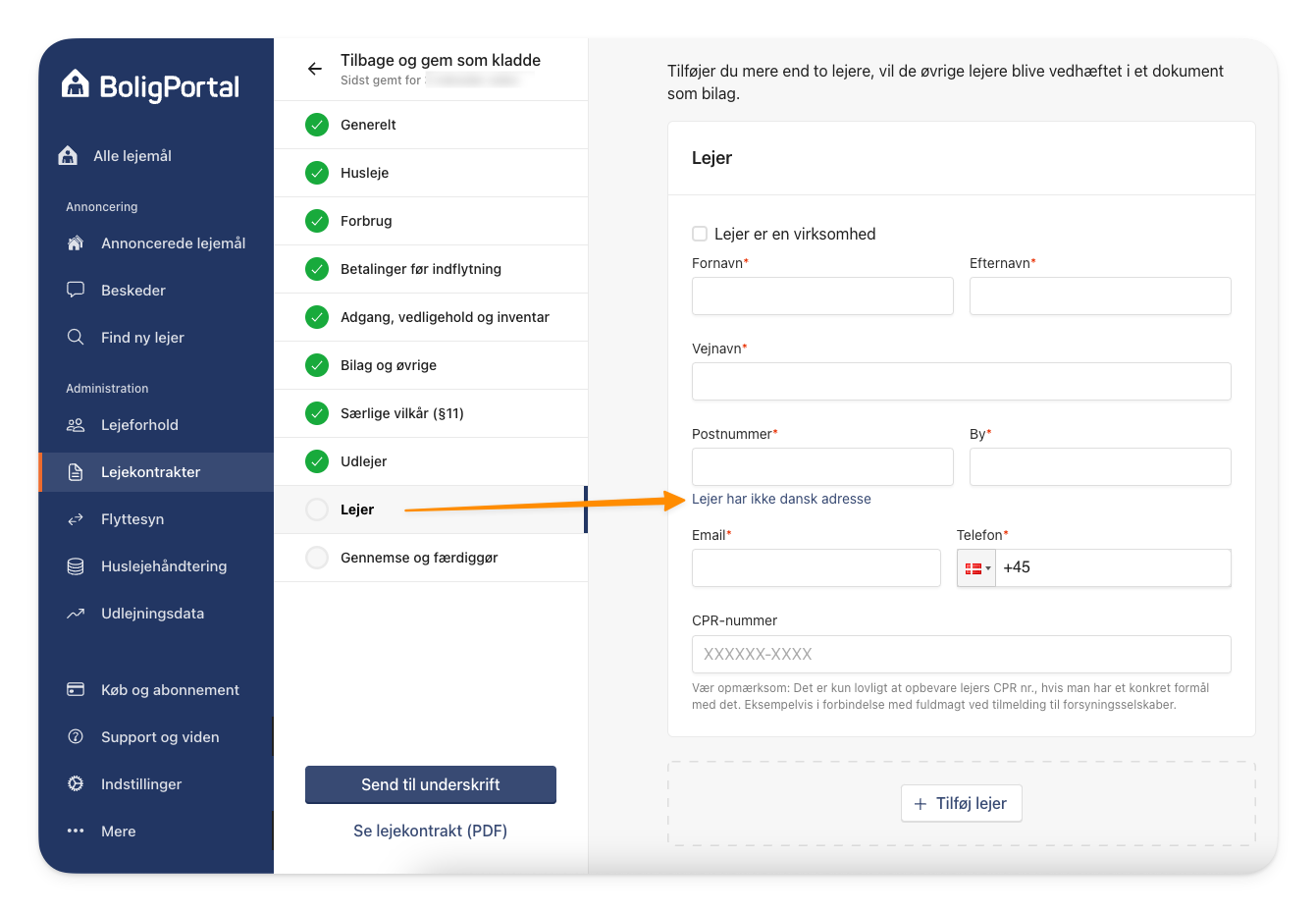Select the Lejer step in the contract flow

point(357,510)
